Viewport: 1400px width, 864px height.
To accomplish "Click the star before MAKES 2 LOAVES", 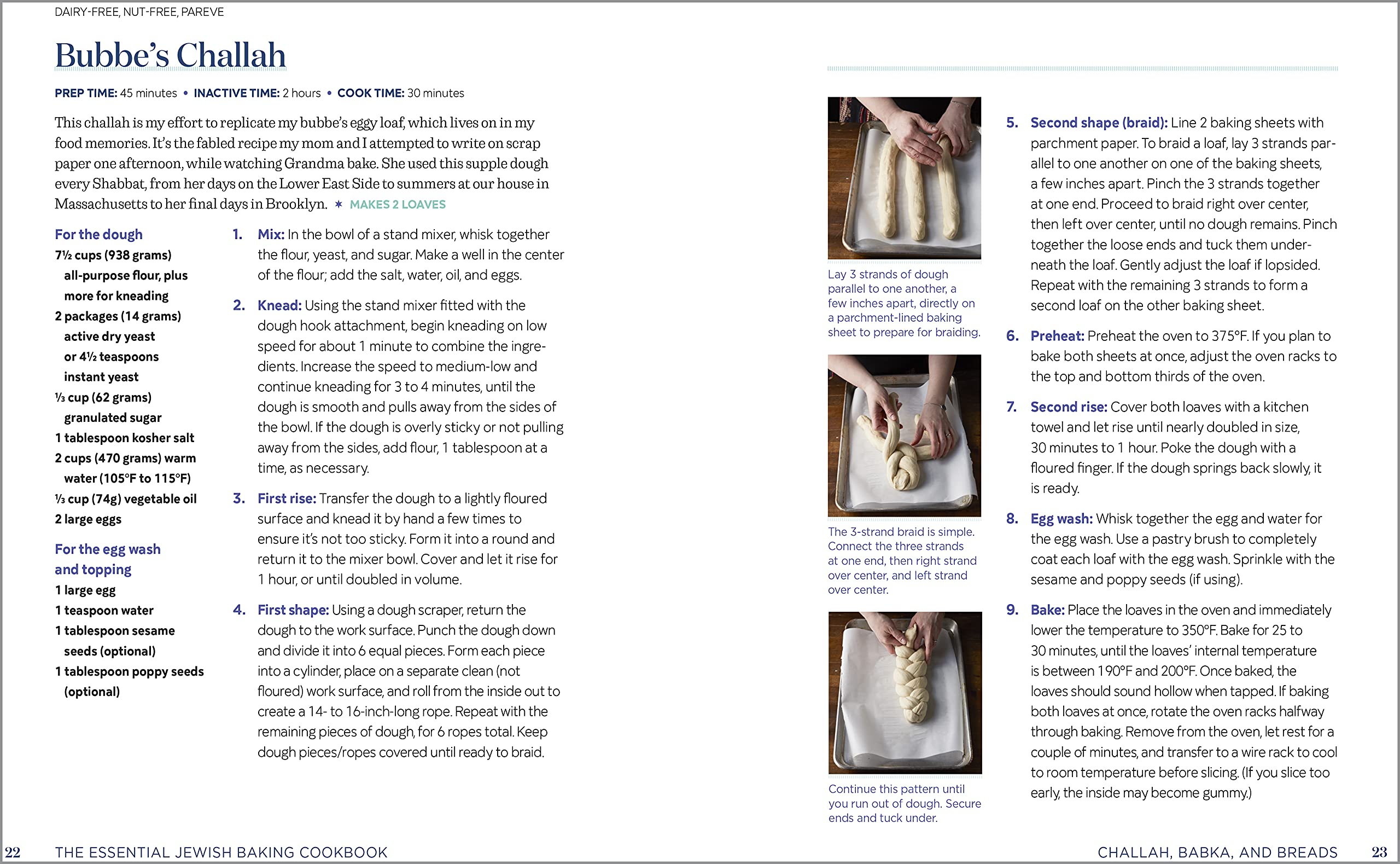I will 339,205.
